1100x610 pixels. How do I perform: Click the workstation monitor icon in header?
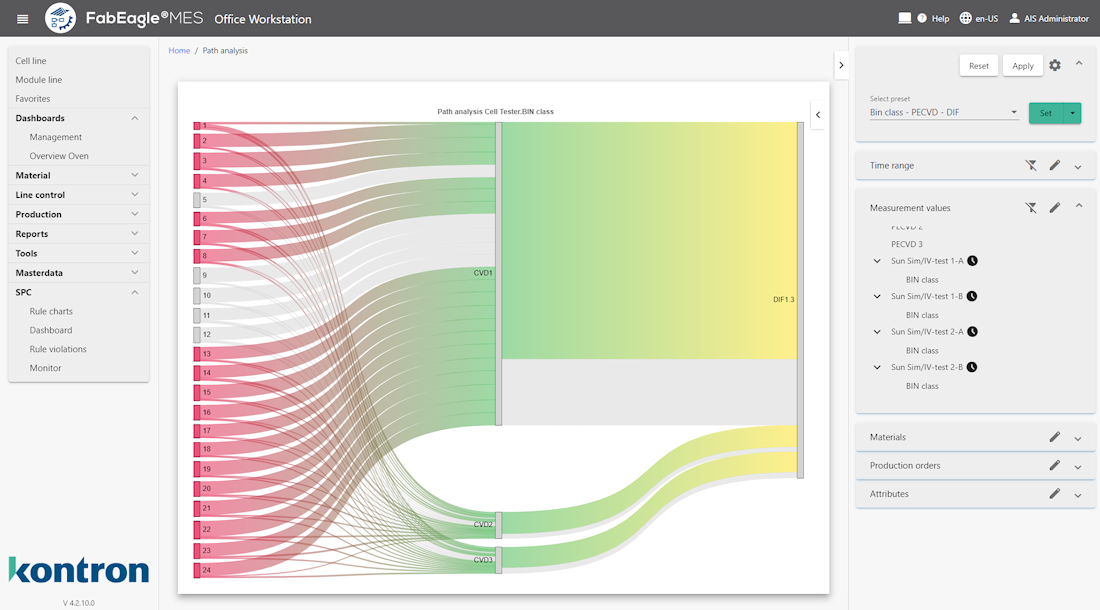pos(906,18)
